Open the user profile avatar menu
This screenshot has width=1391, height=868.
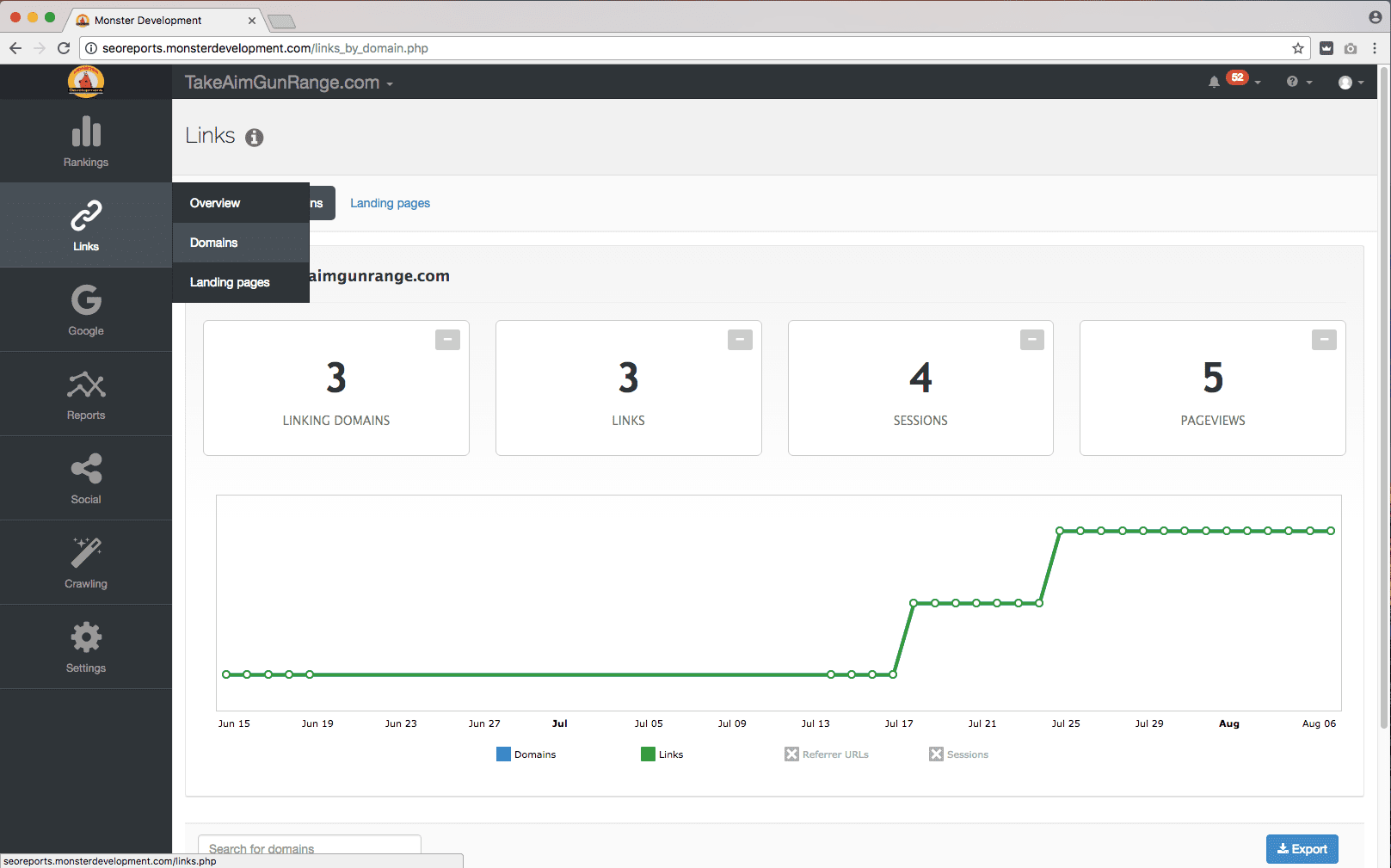(x=1351, y=83)
